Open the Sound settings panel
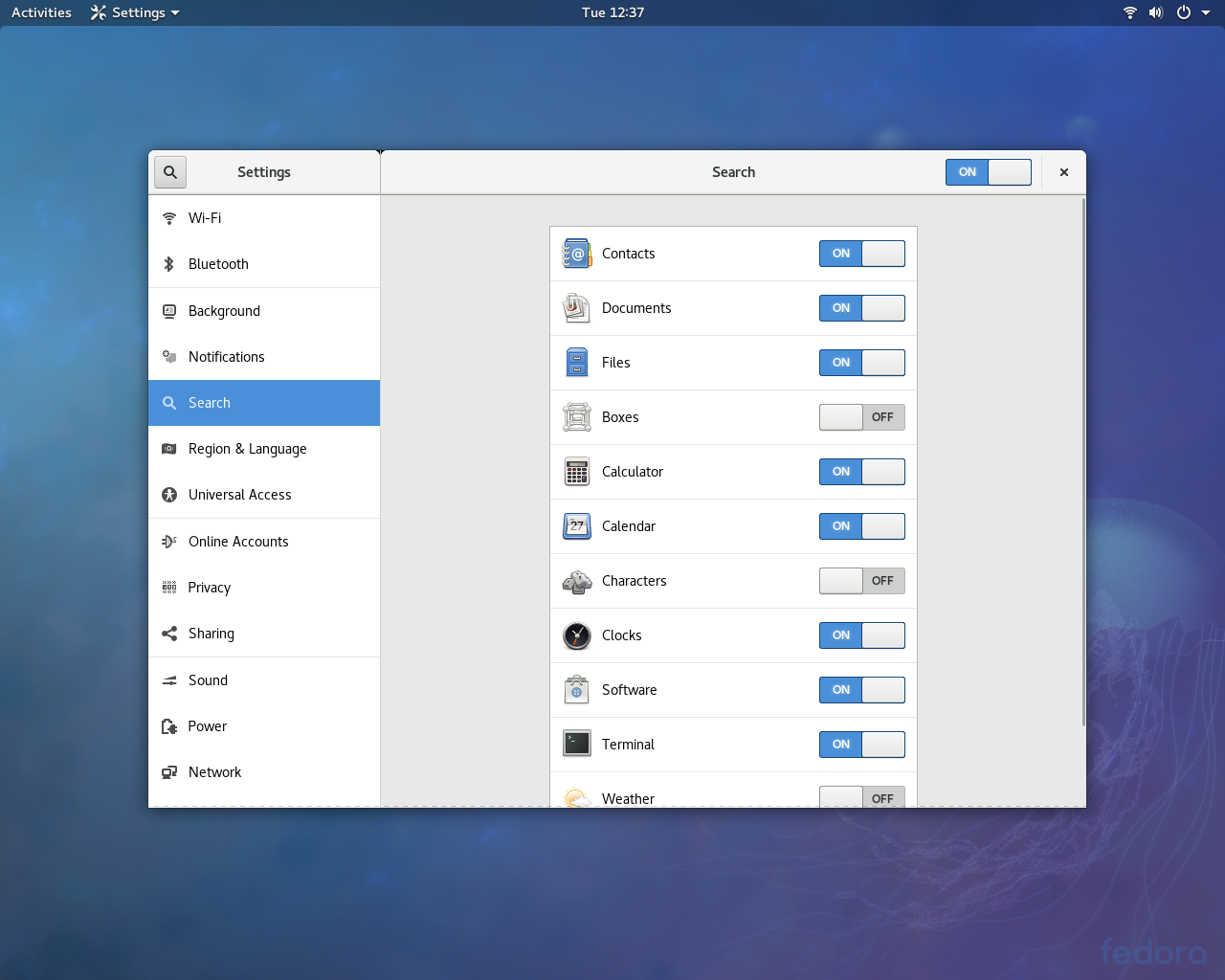Image resolution: width=1225 pixels, height=980 pixels. coord(264,680)
